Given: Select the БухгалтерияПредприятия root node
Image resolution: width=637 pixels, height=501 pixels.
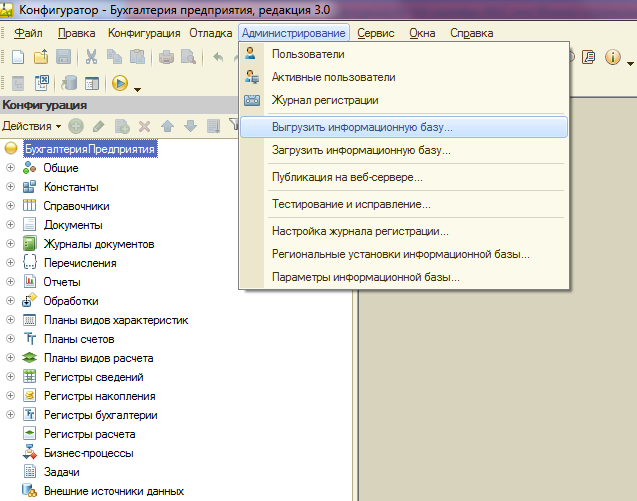Looking at the screenshot, I should (90, 149).
